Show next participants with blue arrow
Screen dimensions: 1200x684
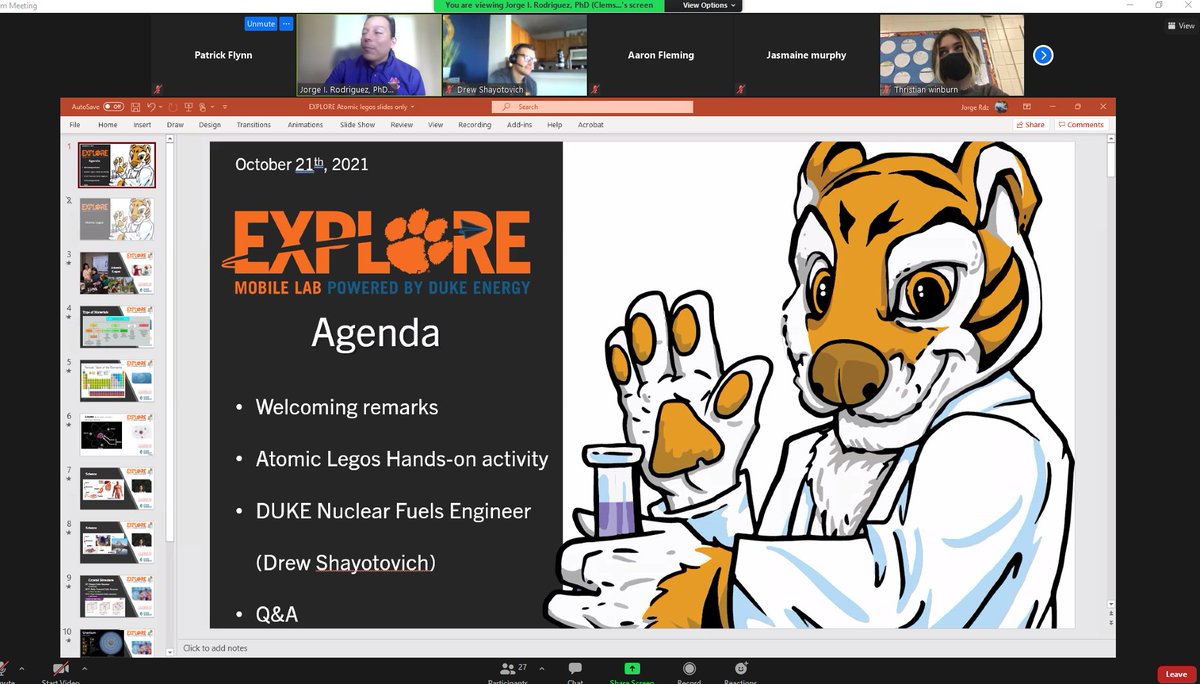pos(1043,55)
